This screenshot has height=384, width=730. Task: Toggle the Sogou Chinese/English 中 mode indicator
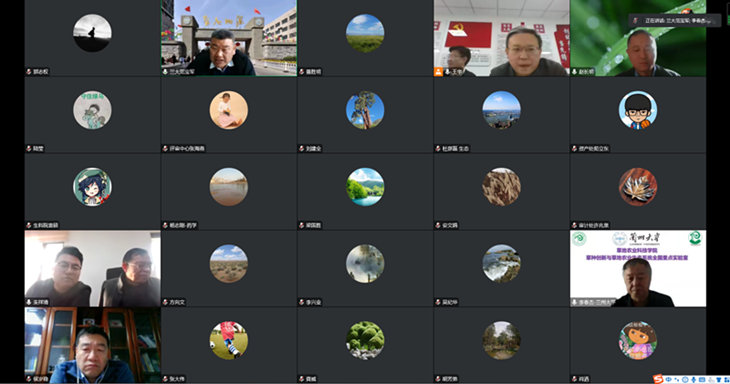[x=669, y=379]
